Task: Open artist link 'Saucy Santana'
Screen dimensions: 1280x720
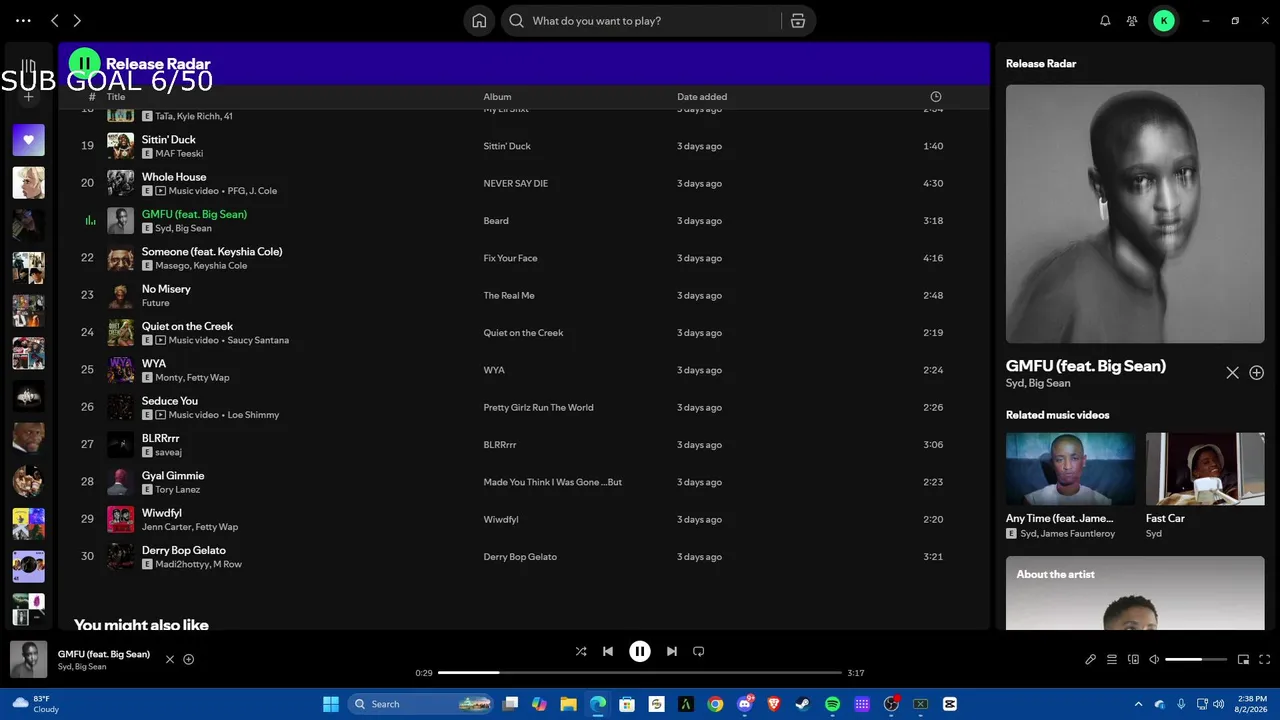Action: pos(258,340)
